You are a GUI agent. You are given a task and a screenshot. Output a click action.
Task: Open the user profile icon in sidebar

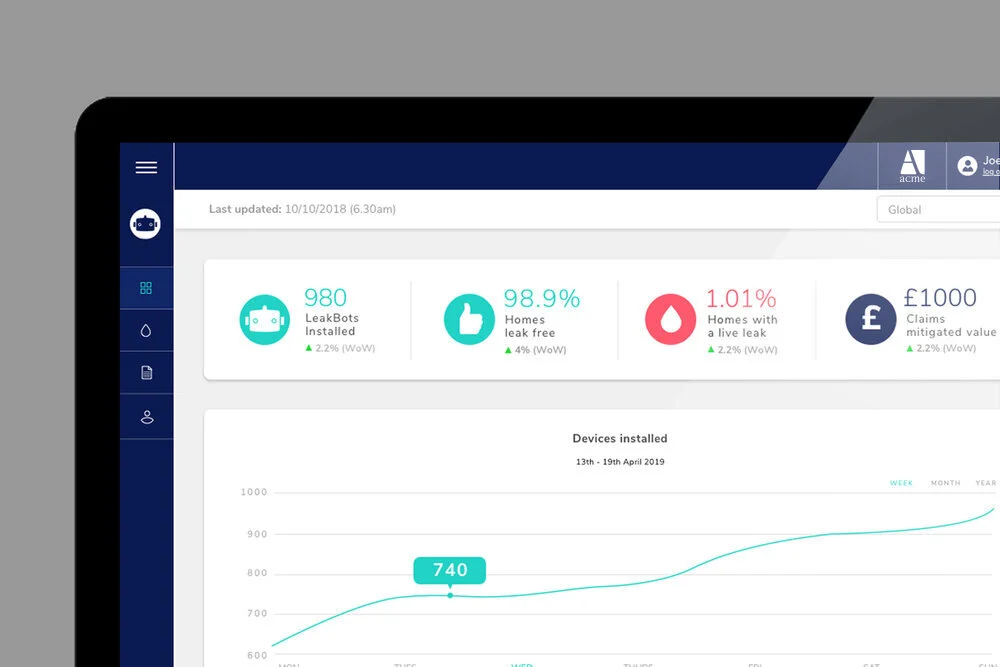pyautogui.click(x=147, y=417)
